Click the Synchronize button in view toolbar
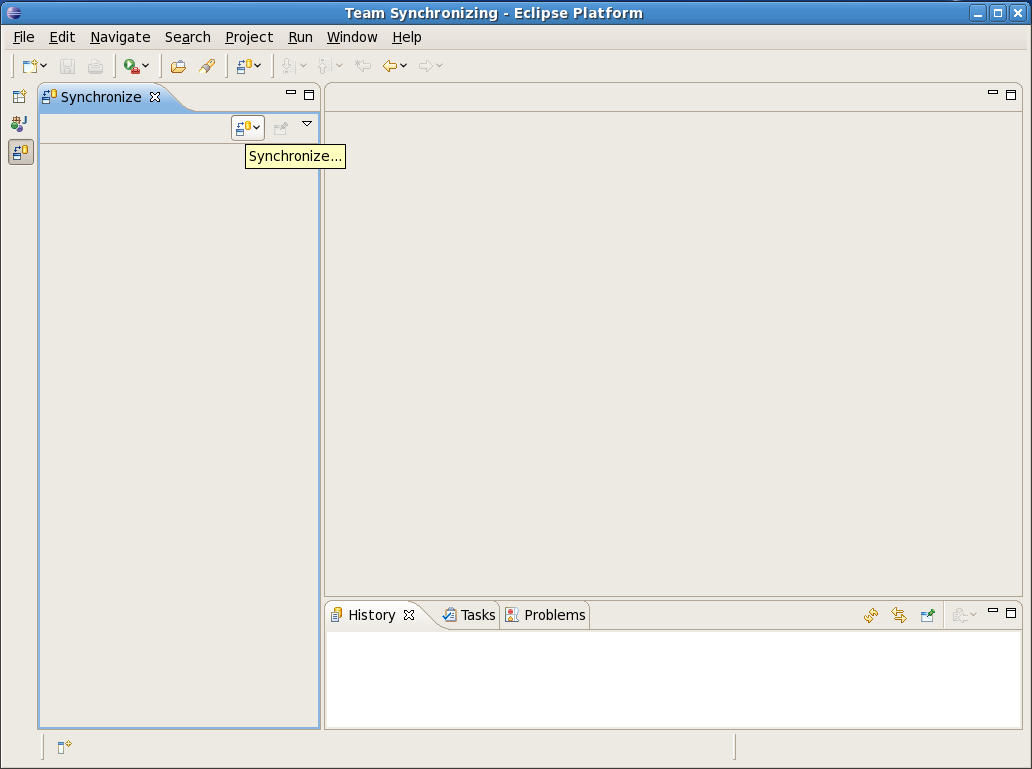 (243, 128)
